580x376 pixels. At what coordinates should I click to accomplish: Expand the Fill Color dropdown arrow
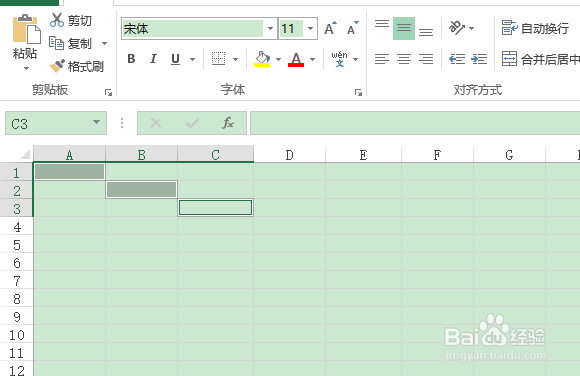(x=279, y=59)
